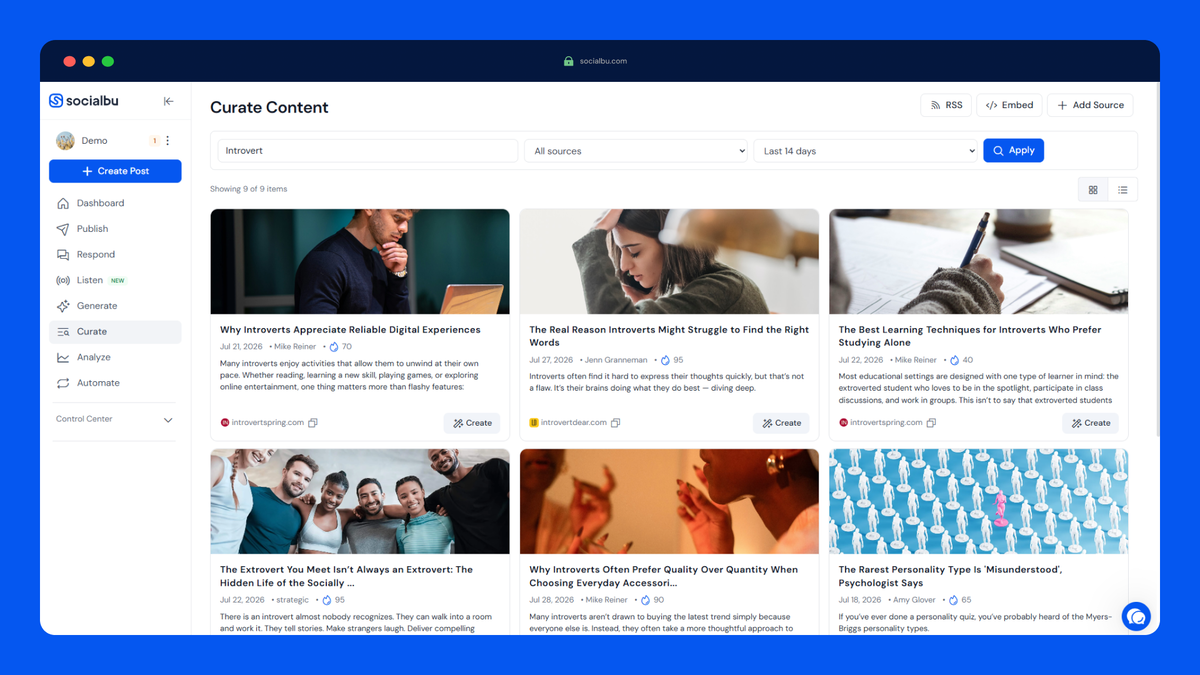Viewport: 1200px width, 675px height.
Task: Open thumbnail of woman holding her head
Action: pos(669,262)
